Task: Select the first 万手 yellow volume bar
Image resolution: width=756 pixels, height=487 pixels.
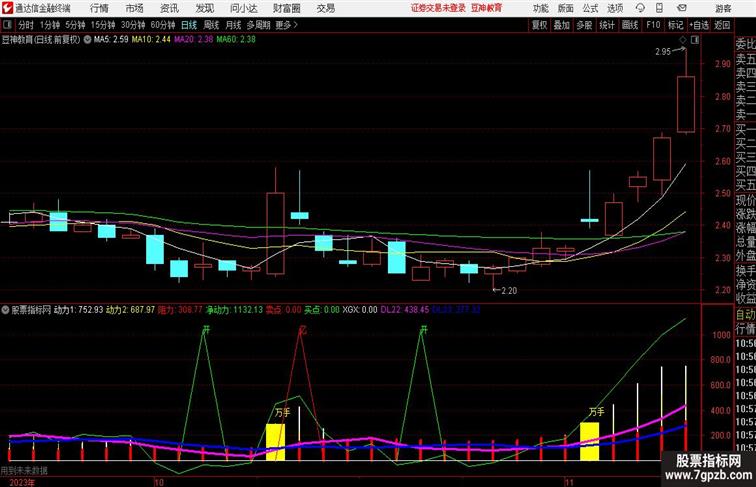Action: (275, 442)
